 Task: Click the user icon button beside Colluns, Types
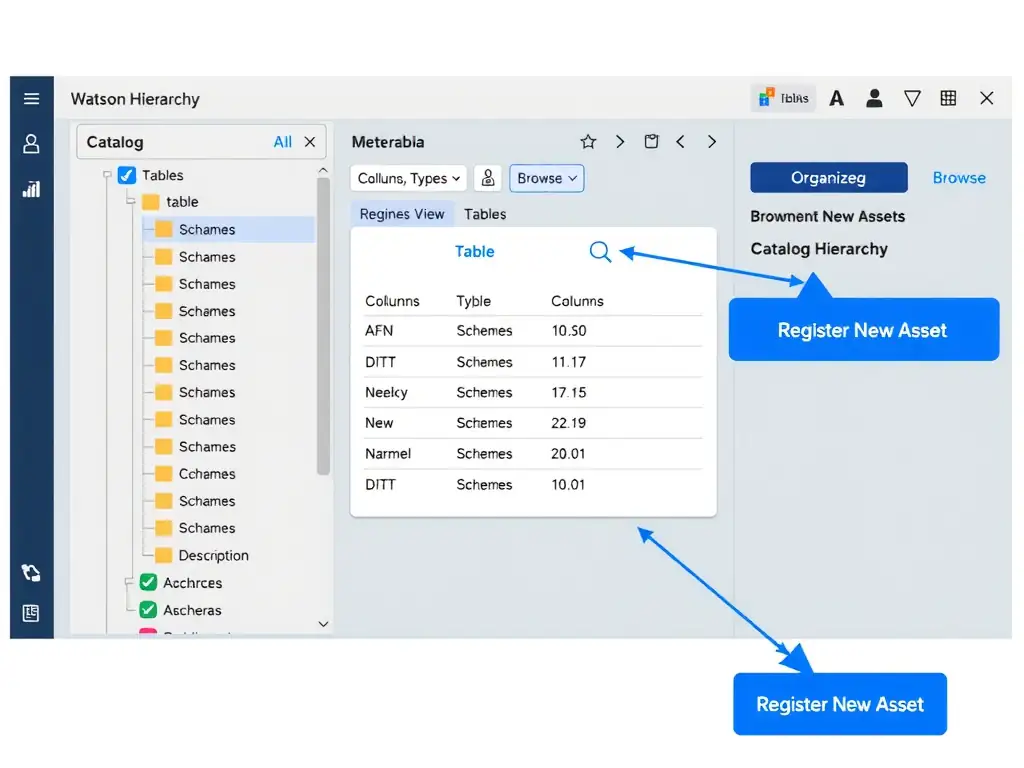pyautogui.click(x=488, y=178)
